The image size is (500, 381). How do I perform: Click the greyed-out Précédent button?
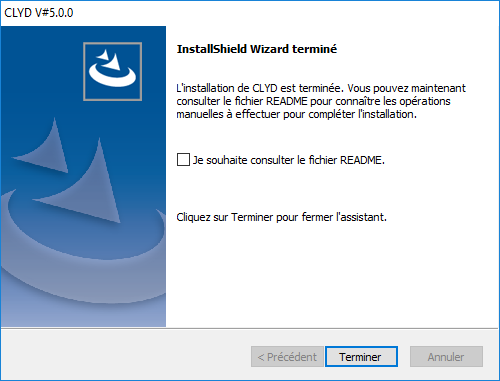pos(287,357)
